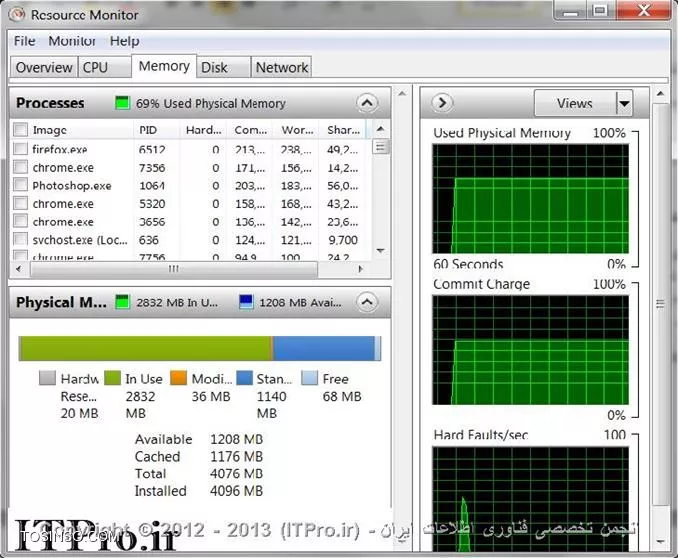Select the Photoshop.exe process name
The width and height of the screenshot is (678, 558).
(x=72, y=186)
